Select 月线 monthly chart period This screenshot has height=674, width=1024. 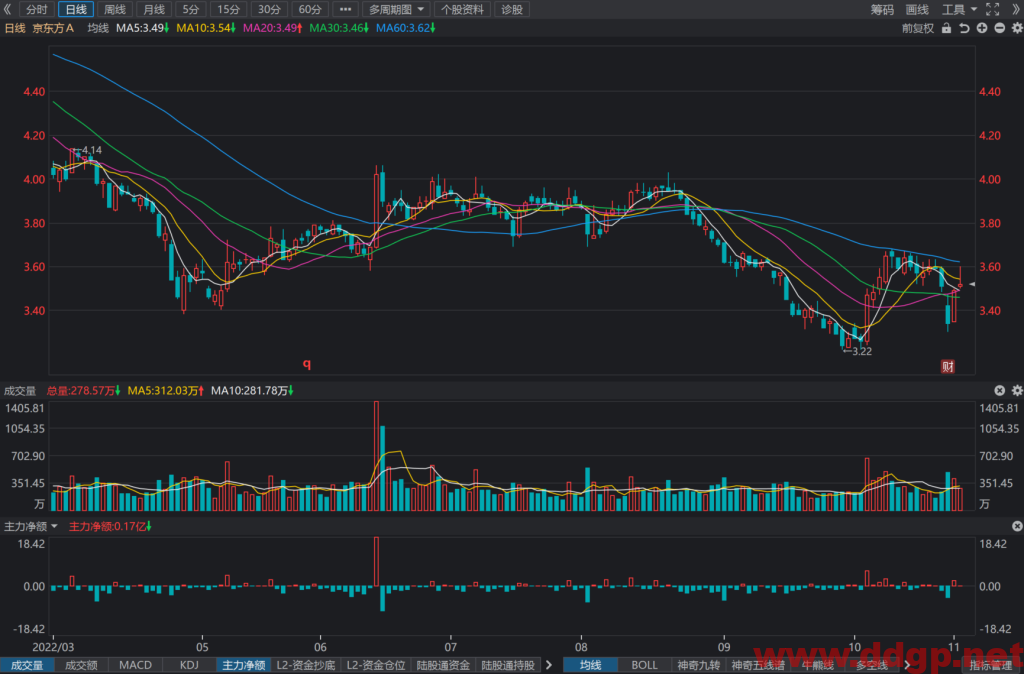154,9
